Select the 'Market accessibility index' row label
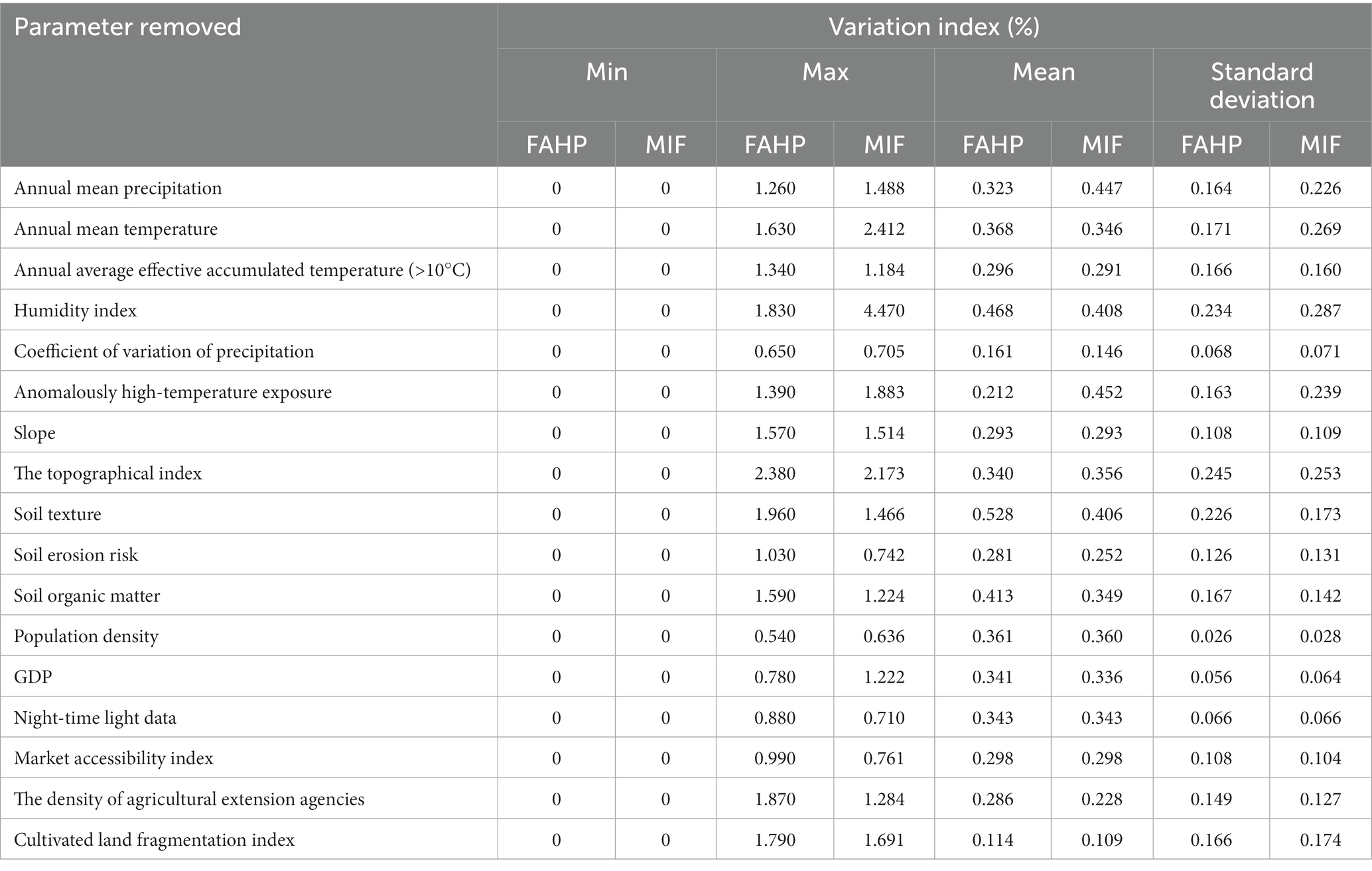1372x871 pixels. point(113,759)
